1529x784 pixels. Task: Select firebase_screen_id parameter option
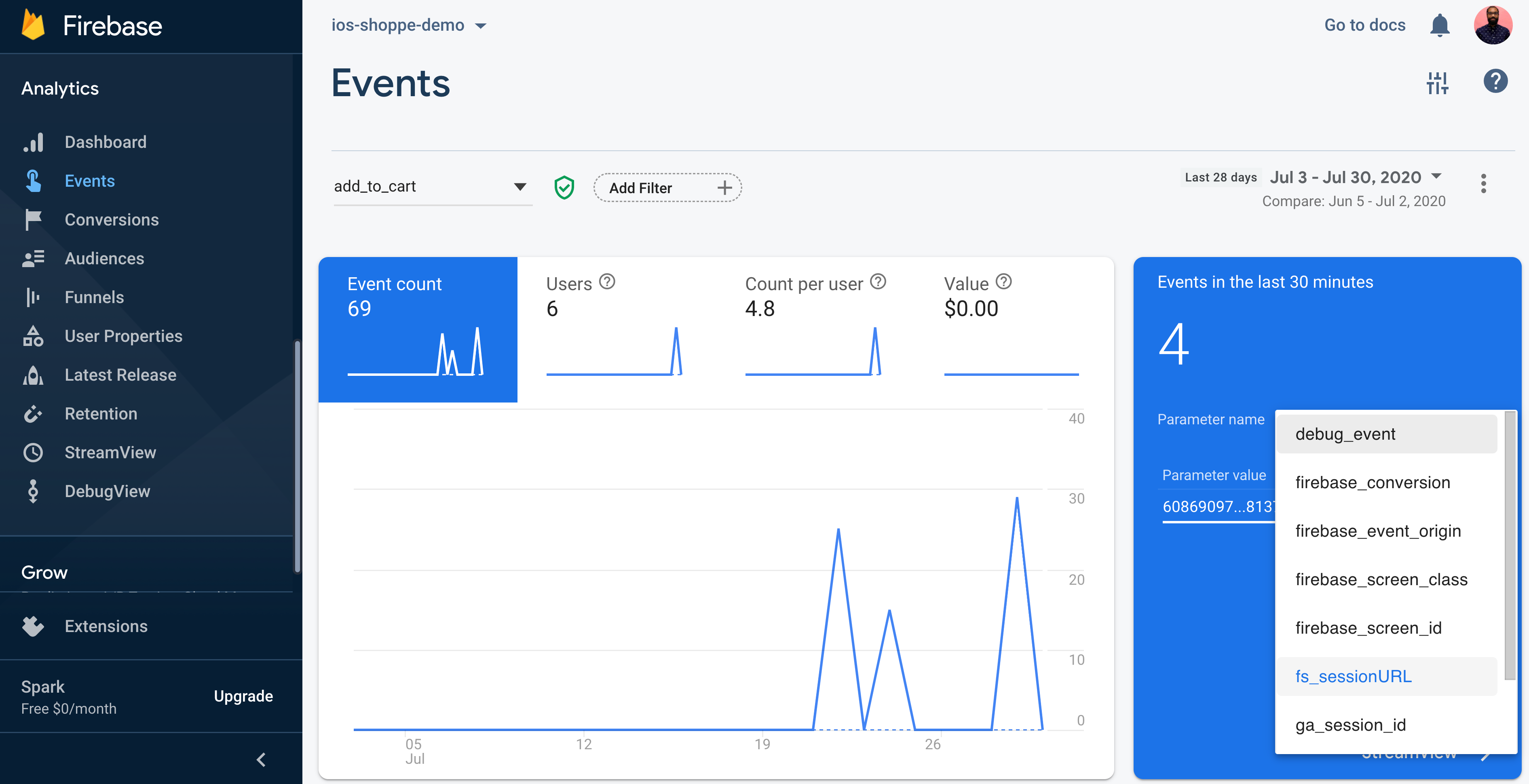1387,628
